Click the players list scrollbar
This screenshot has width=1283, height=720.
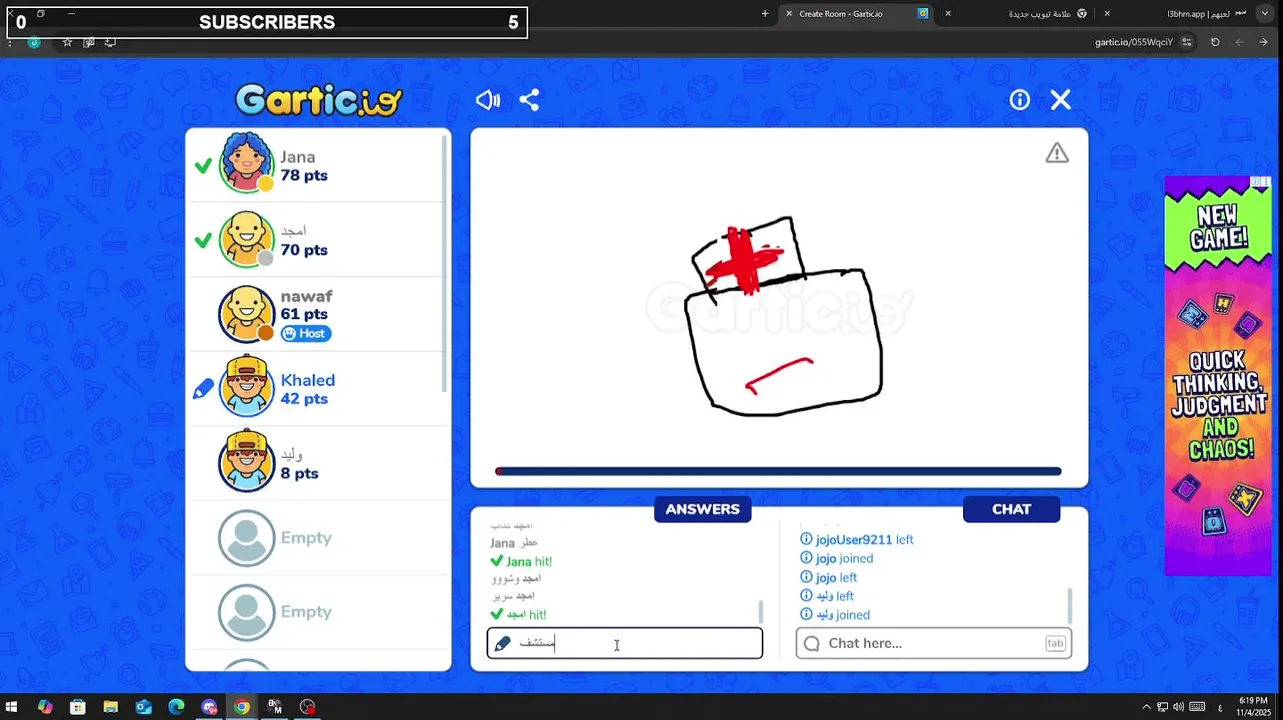click(445, 265)
